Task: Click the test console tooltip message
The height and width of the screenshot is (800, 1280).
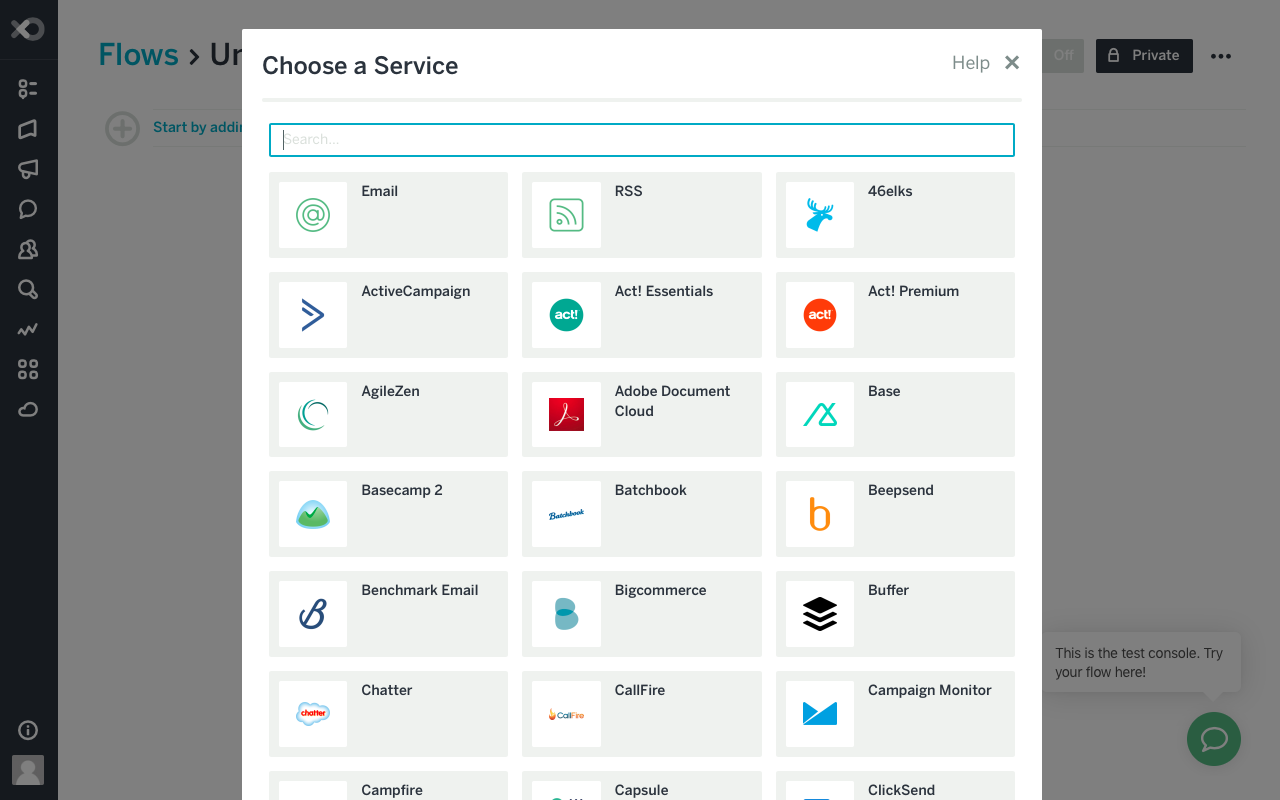Action: tap(1139, 662)
